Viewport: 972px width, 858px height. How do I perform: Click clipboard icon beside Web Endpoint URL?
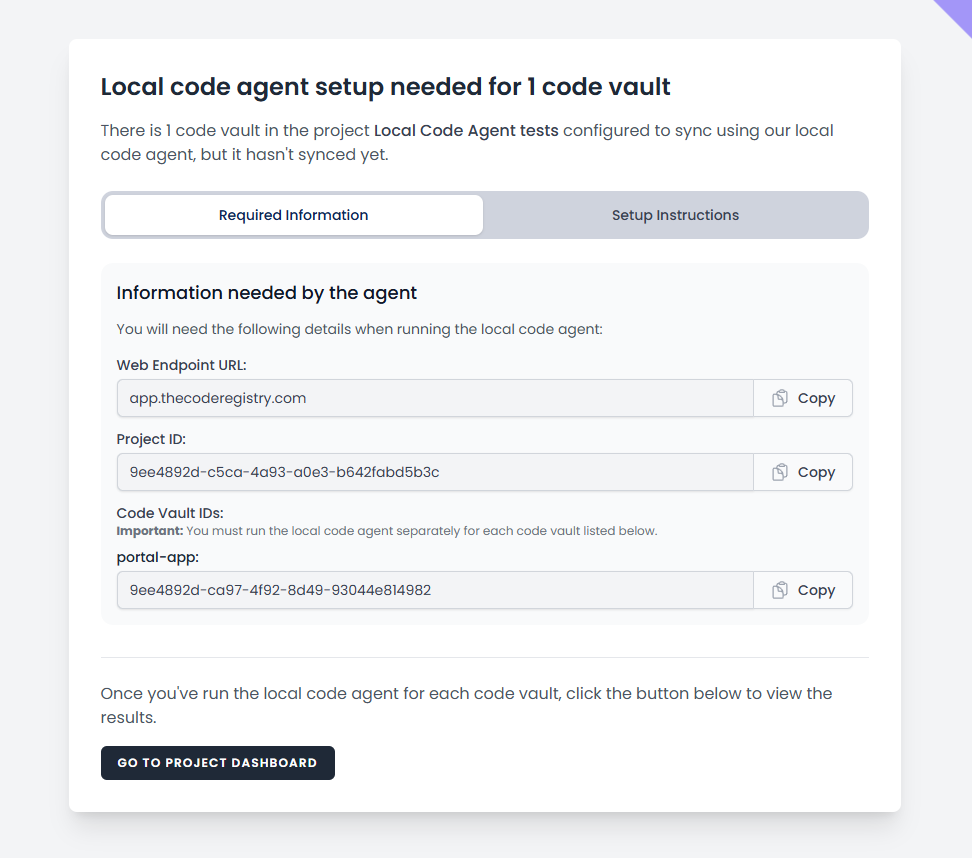point(780,398)
